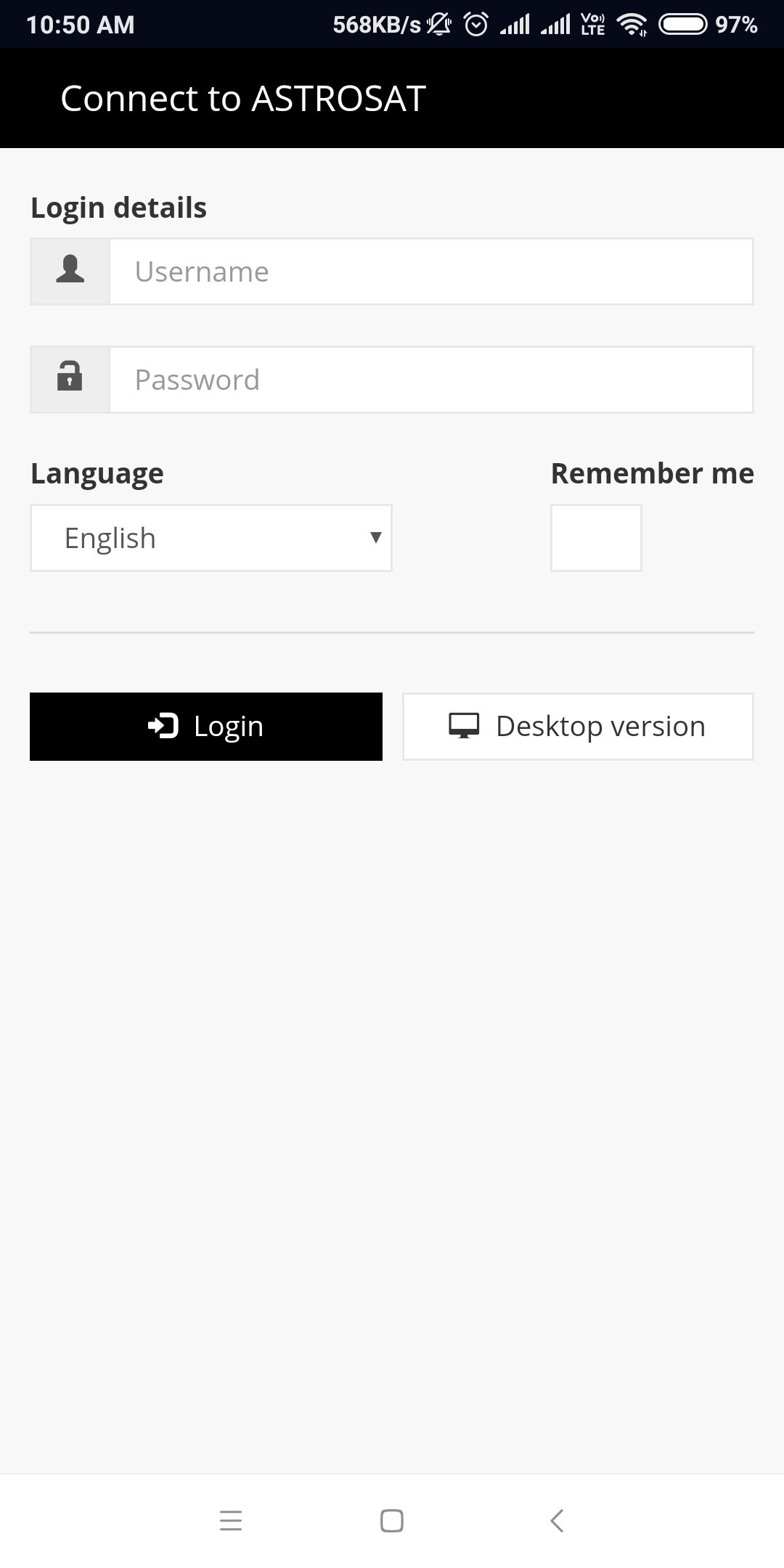The width and height of the screenshot is (784, 1568).
Task: Focus the Username input field
Action: [x=430, y=271]
